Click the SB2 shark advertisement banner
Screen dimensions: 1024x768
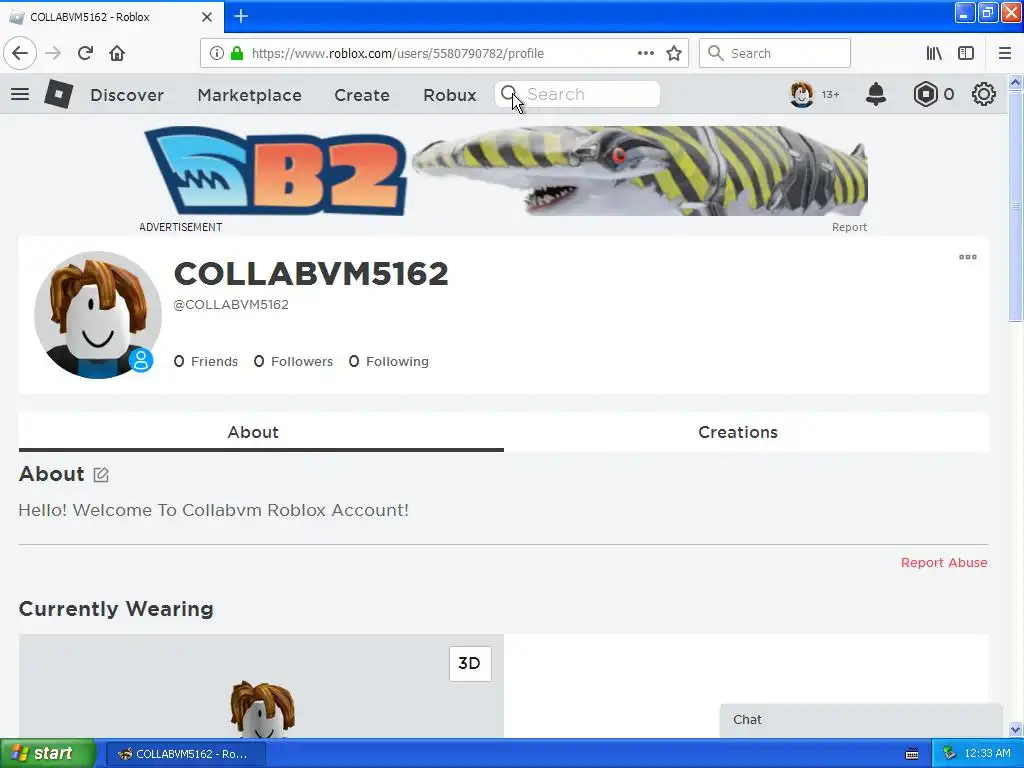coord(505,171)
